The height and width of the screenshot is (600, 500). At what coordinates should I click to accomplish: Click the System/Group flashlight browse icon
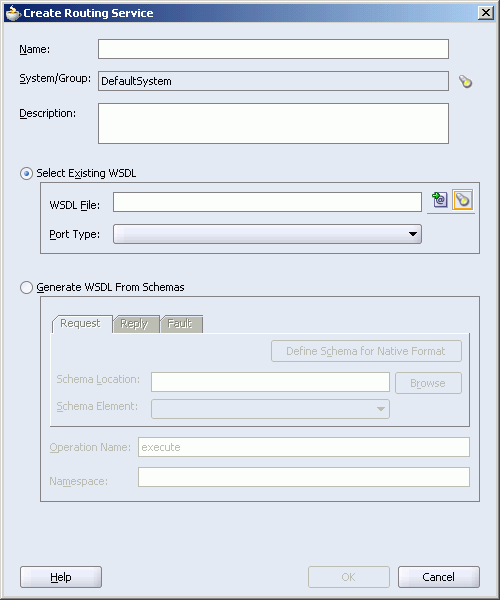(x=465, y=82)
